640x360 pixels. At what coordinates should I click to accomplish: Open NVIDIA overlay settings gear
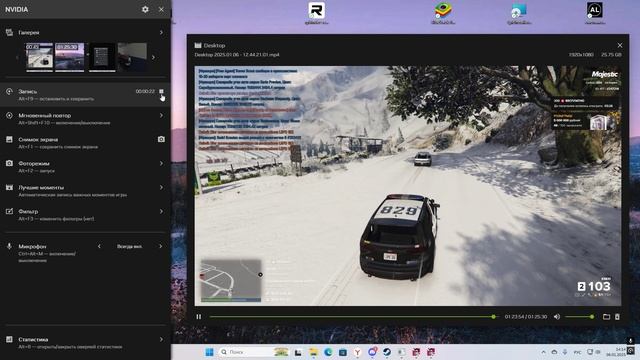coord(145,9)
